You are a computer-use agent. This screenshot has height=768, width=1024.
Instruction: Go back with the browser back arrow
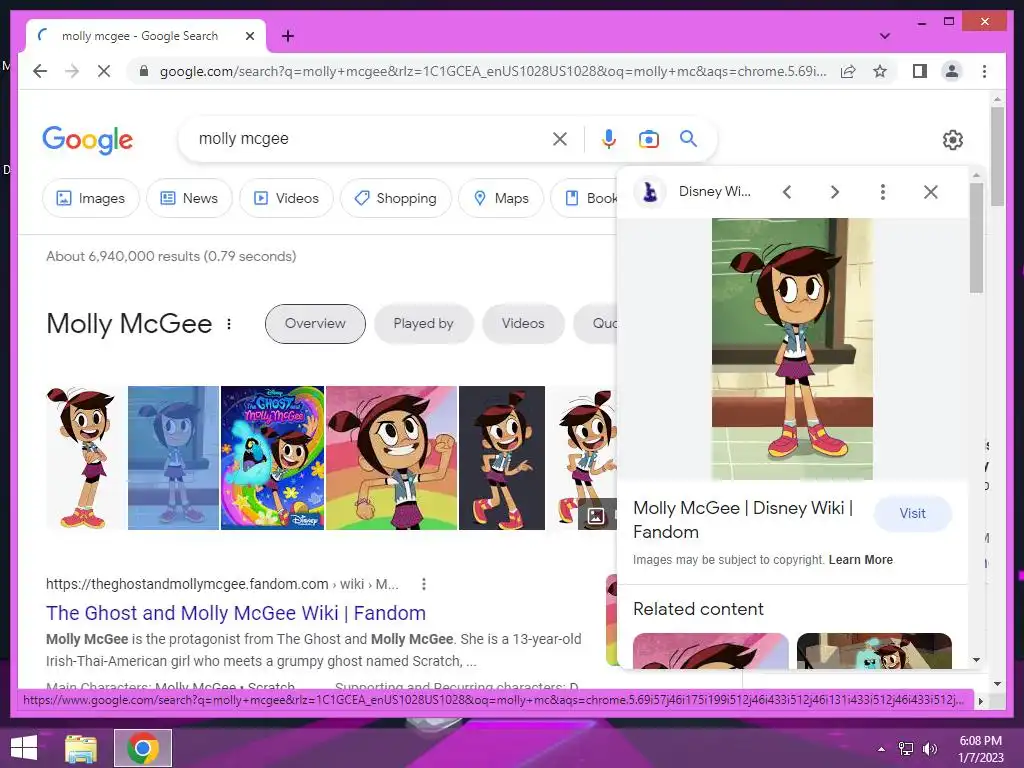click(x=40, y=71)
